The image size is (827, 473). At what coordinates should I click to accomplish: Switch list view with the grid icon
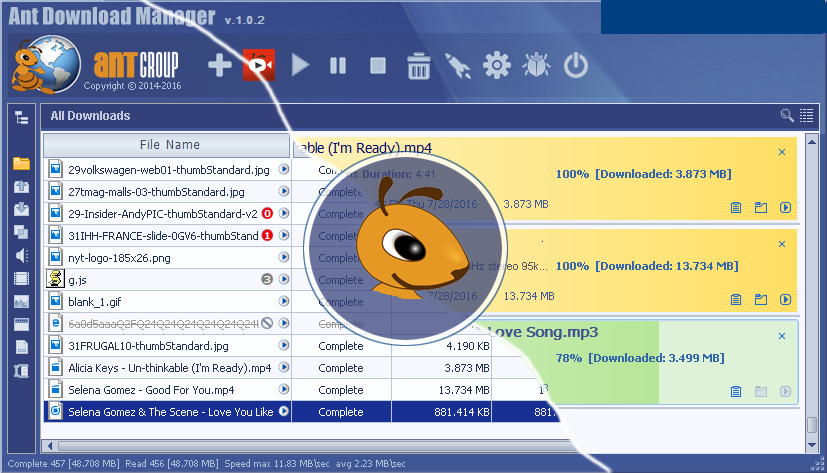806,115
